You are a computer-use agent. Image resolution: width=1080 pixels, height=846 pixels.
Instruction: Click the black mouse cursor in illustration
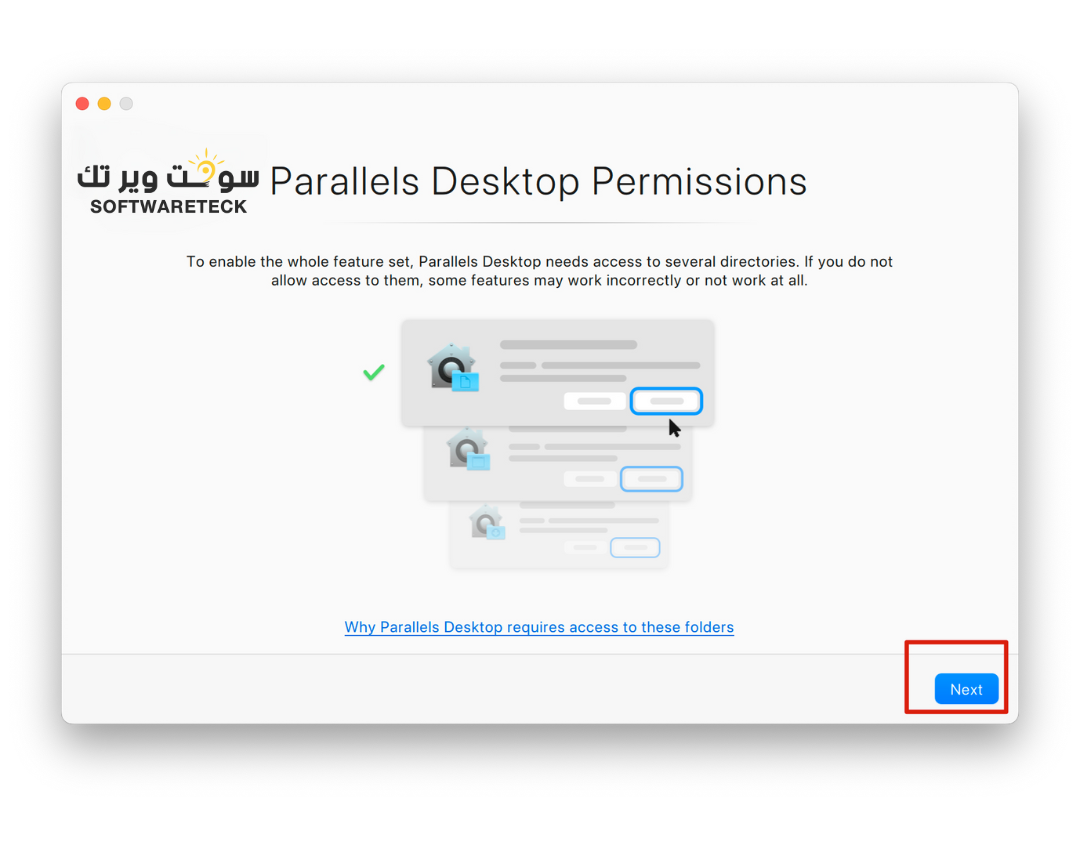coord(675,428)
